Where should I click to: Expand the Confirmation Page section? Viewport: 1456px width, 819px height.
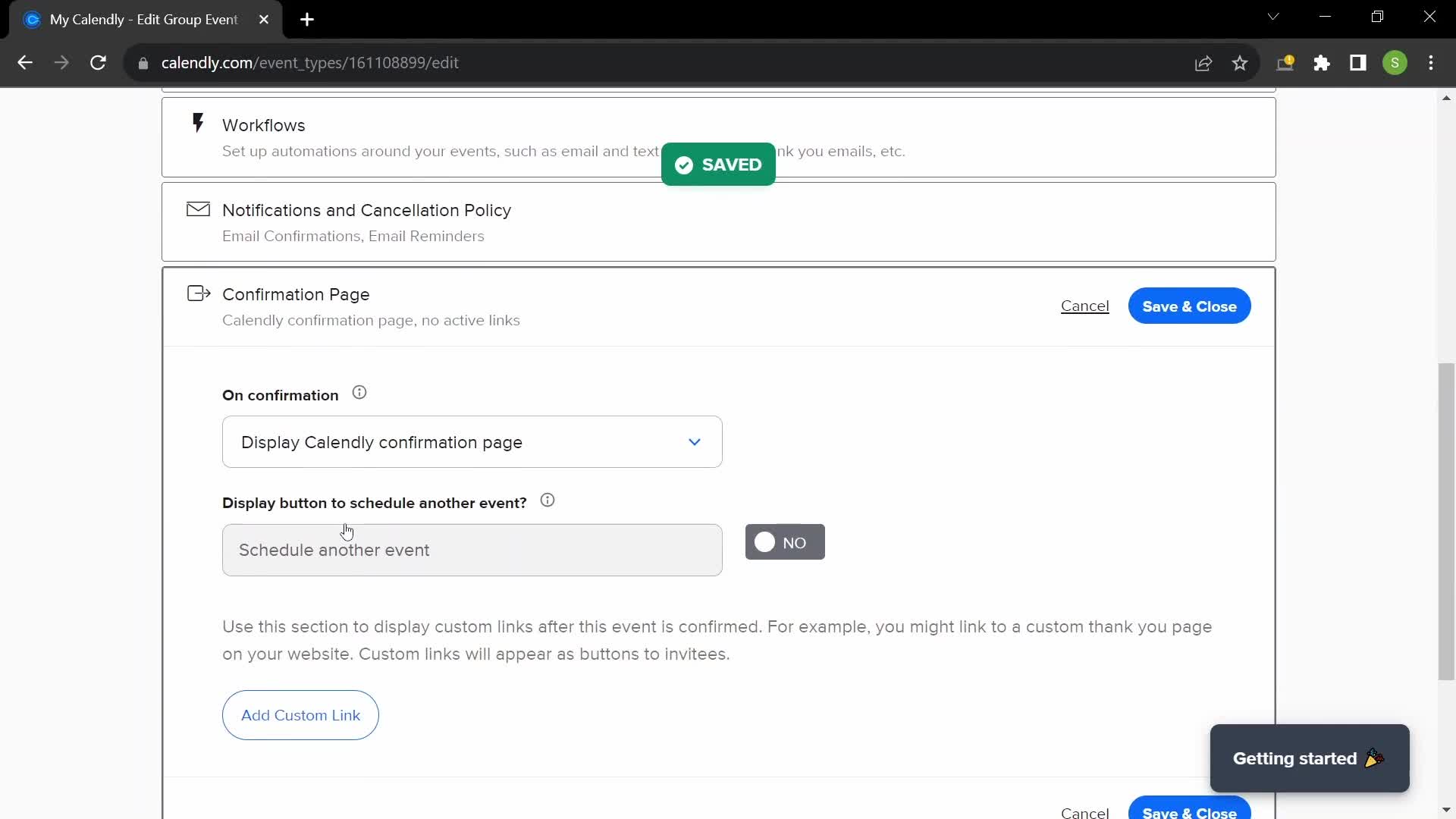coord(296,294)
